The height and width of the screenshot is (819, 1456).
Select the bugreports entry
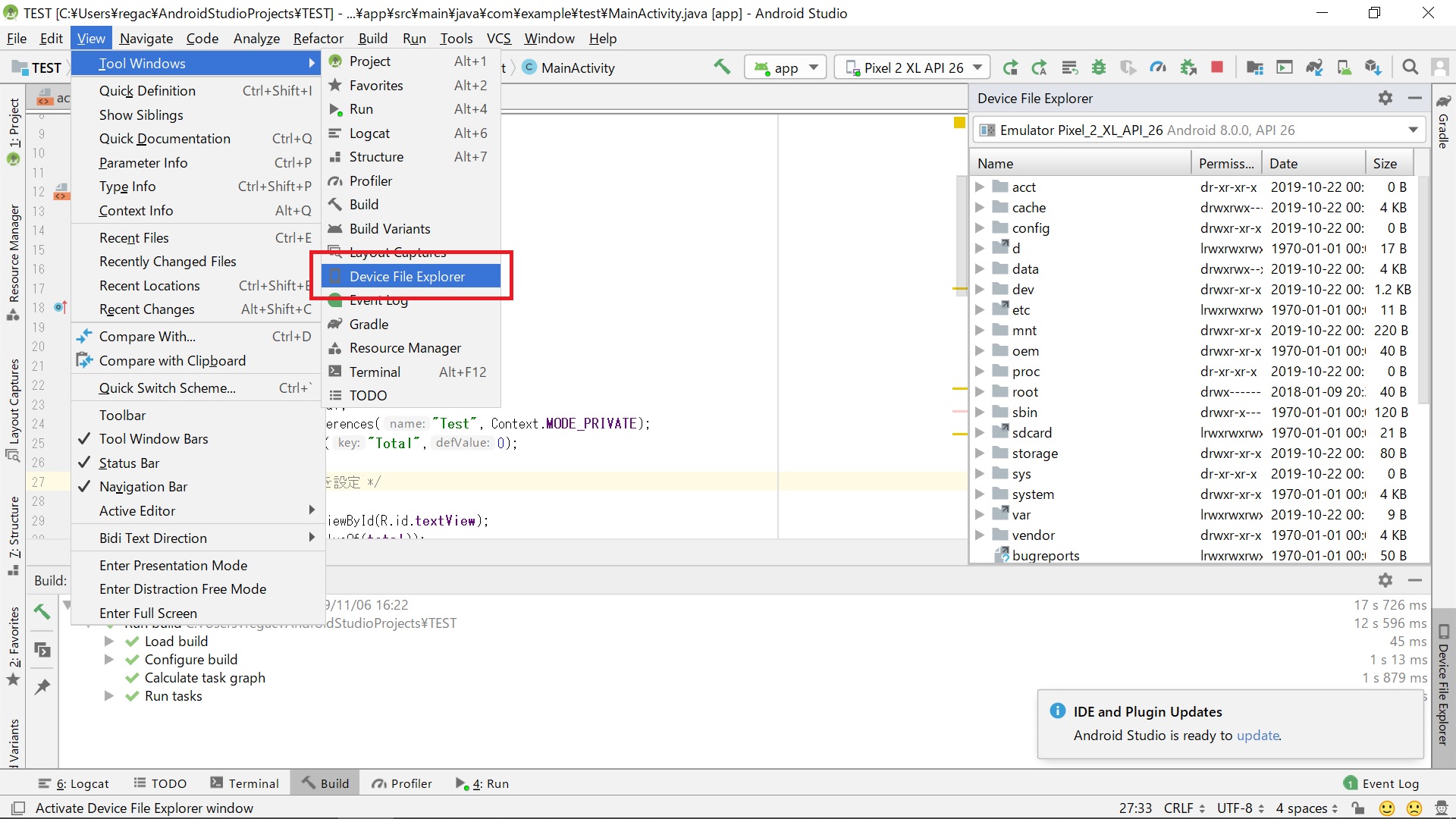point(1194,556)
